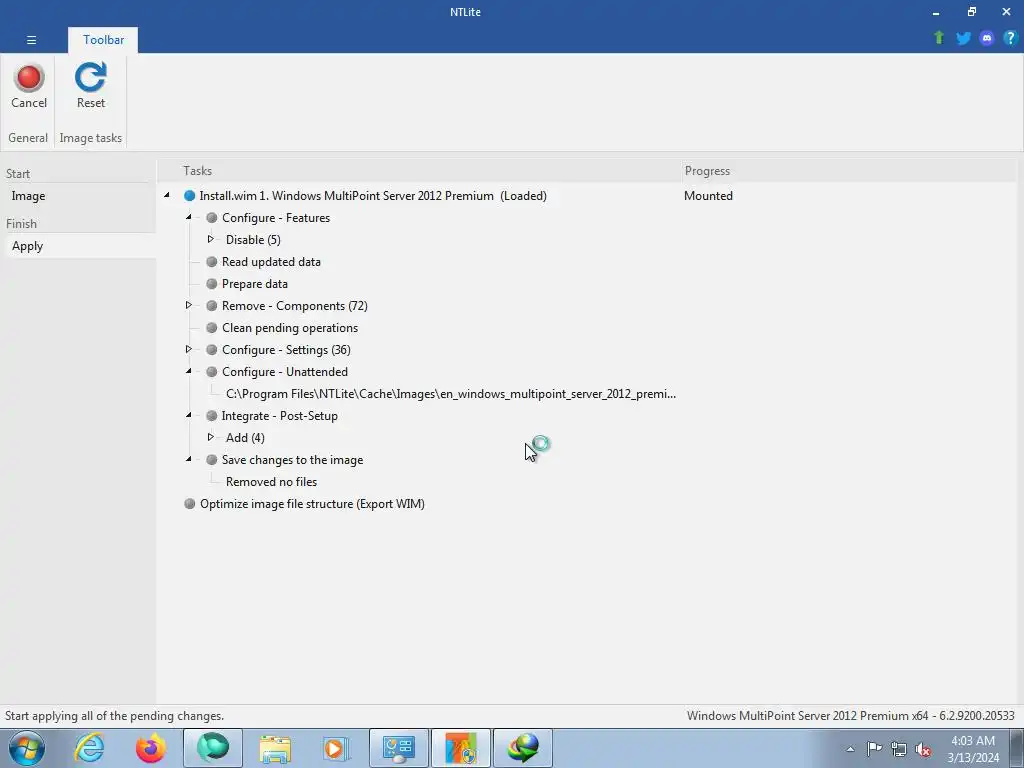Collapse the Configure - Features node
The width and height of the screenshot is (1024, 768).
pos(189,217)
